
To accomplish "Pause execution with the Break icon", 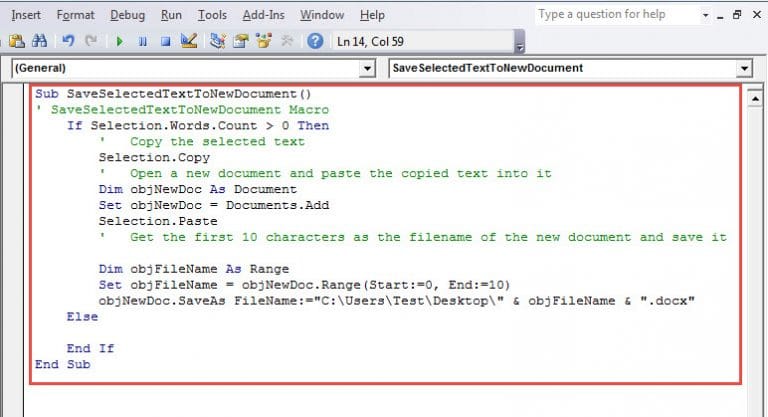I will [x=143, y=41].
